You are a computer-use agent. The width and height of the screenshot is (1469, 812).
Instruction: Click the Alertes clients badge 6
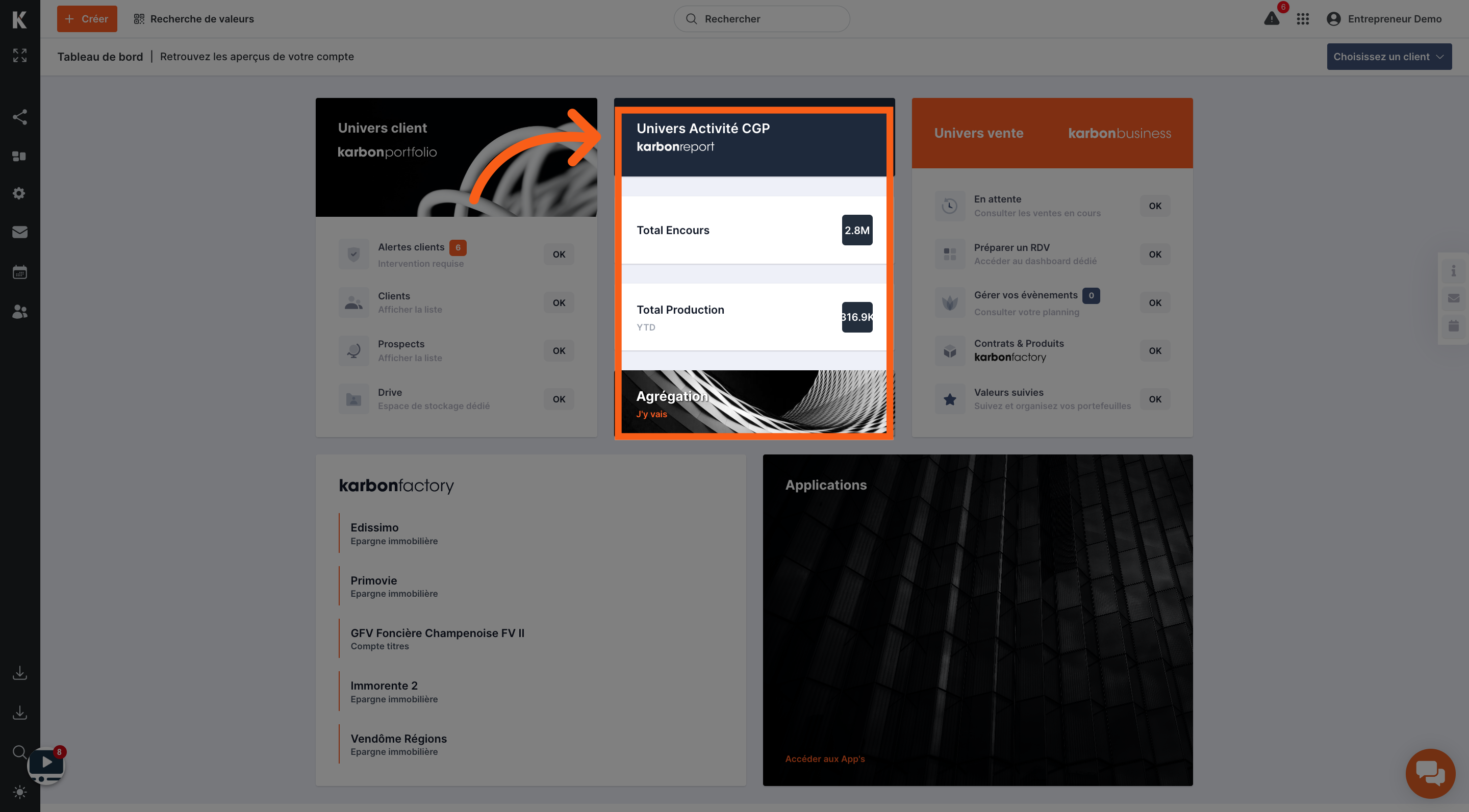(x=458, y=247)
